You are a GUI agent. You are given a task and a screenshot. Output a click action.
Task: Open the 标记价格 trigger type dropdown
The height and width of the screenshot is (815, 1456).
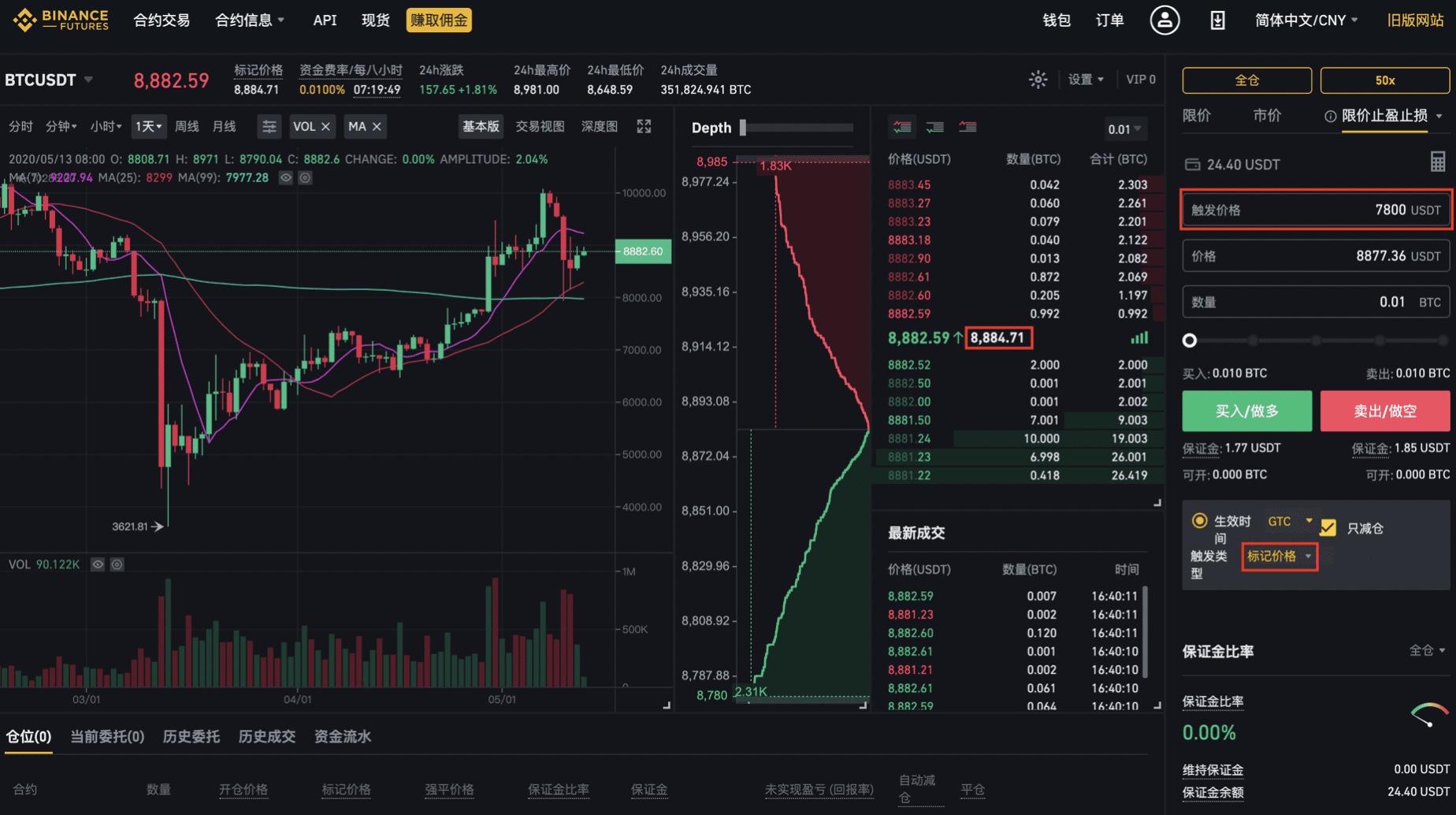click(1279, 556)
